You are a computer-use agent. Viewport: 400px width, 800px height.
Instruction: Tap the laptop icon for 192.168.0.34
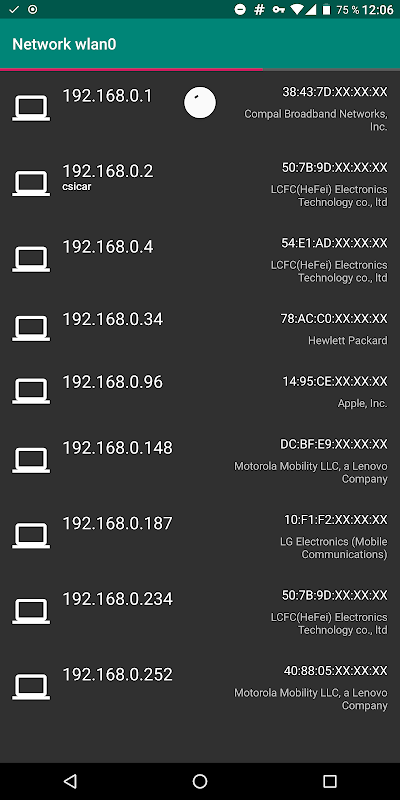31,328
